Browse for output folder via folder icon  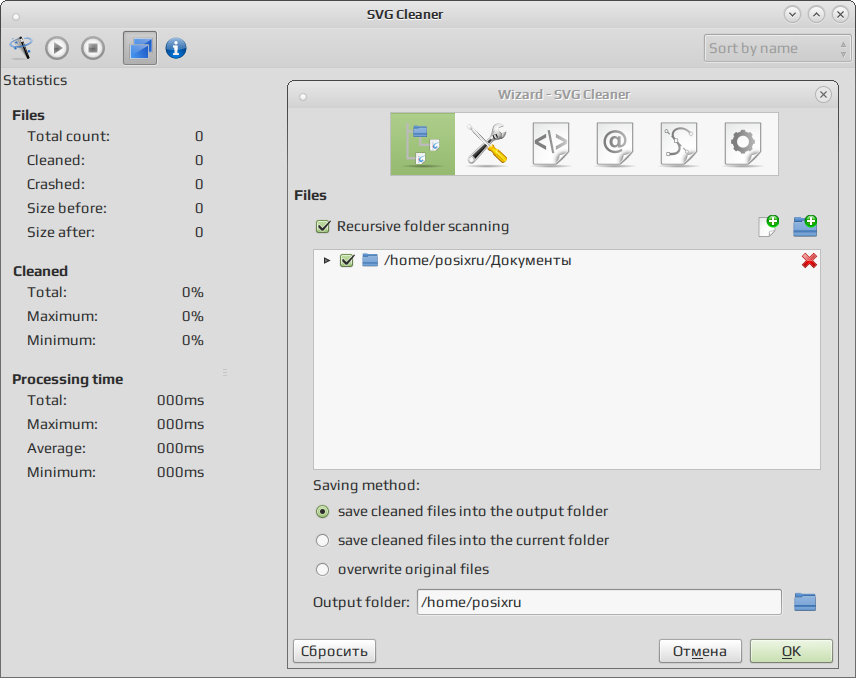tap(805, 602)
